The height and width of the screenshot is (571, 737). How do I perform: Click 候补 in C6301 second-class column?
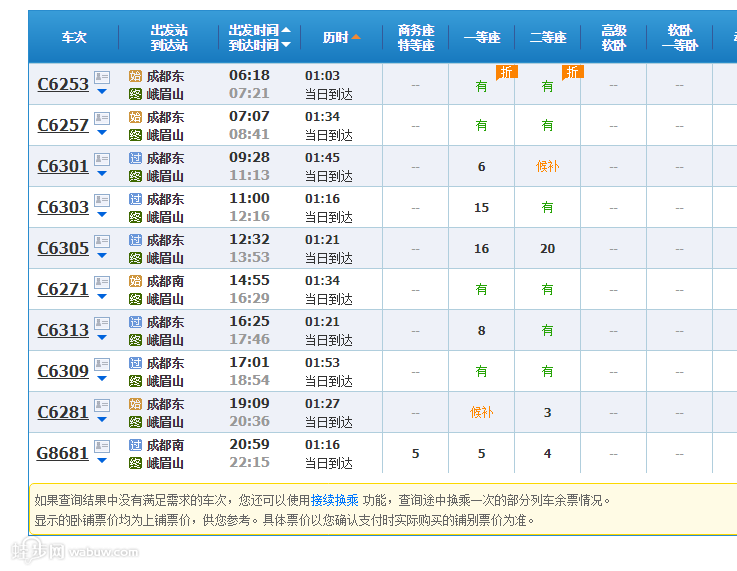pos(547,167)
